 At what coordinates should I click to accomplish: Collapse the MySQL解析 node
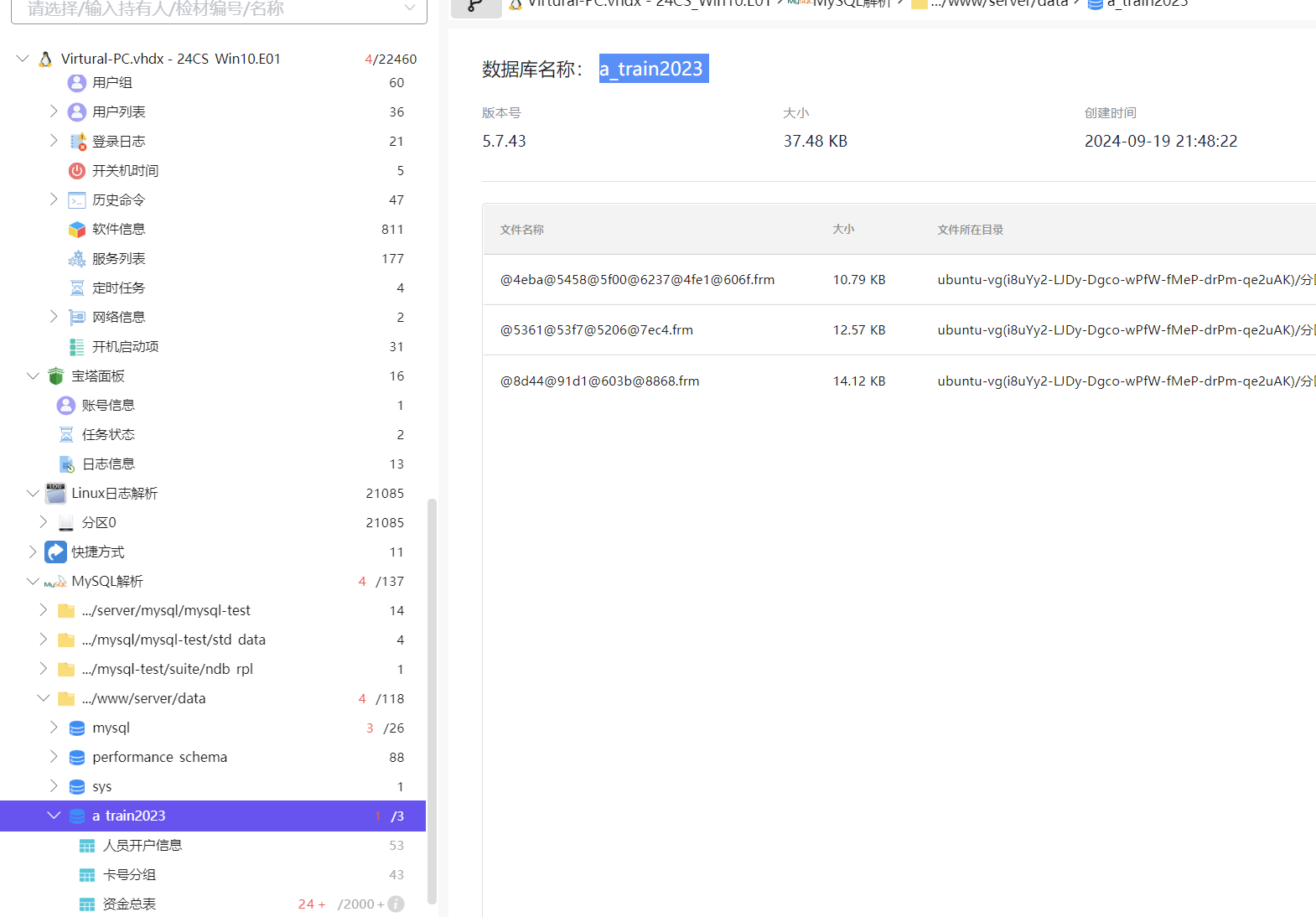pyautogui.click(x=33, y=582)
